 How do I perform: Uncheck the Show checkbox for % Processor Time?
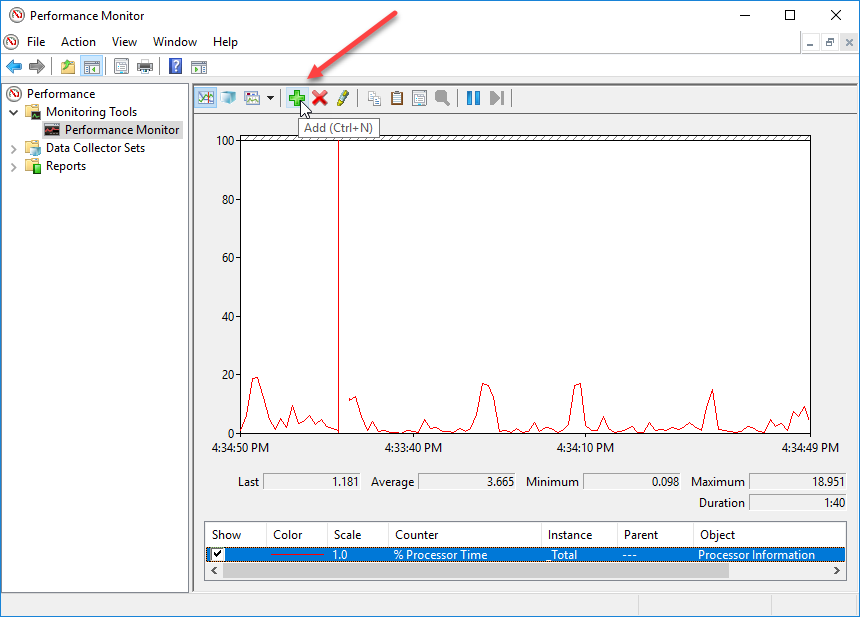(218, 555)
